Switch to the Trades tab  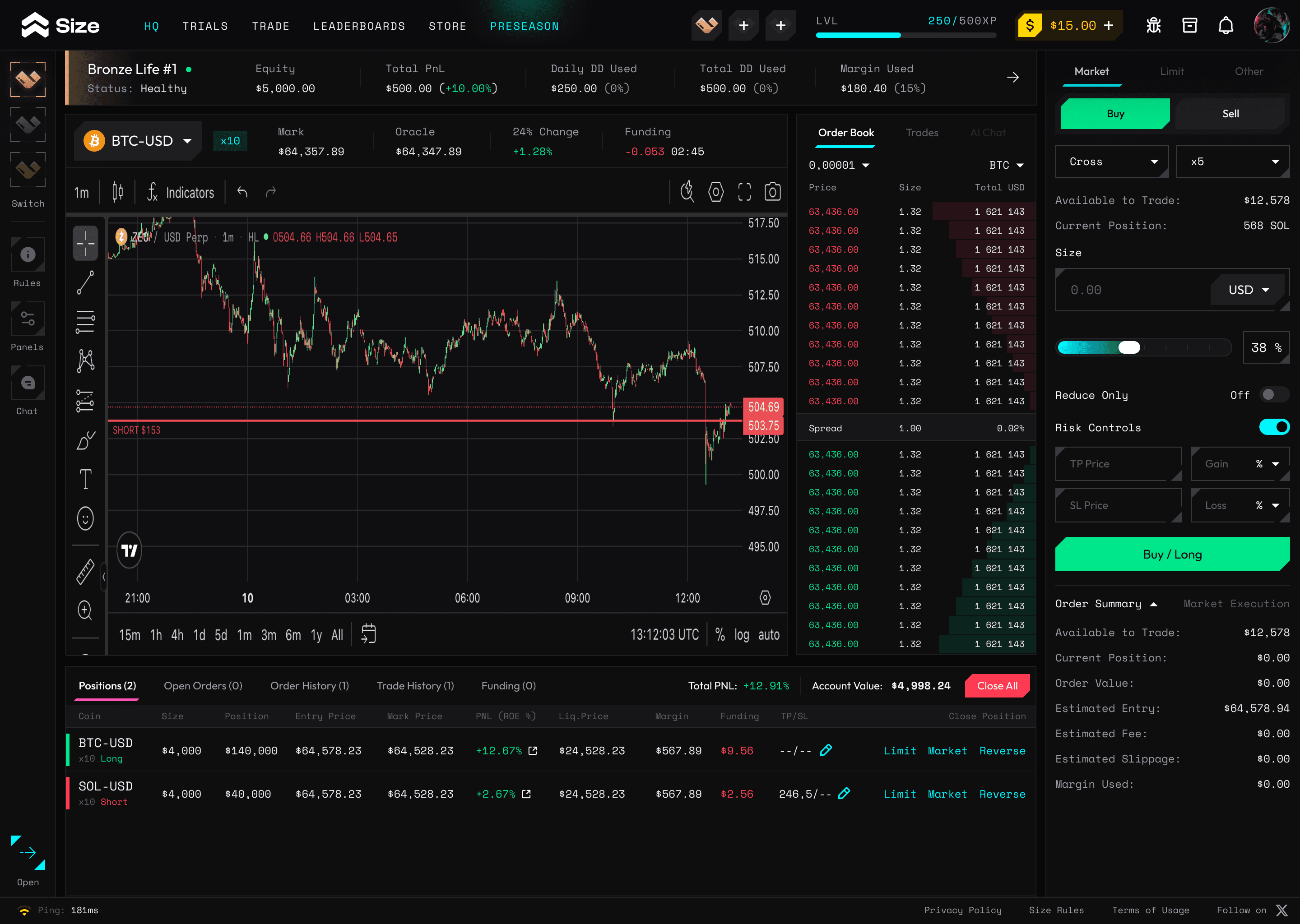922,133
